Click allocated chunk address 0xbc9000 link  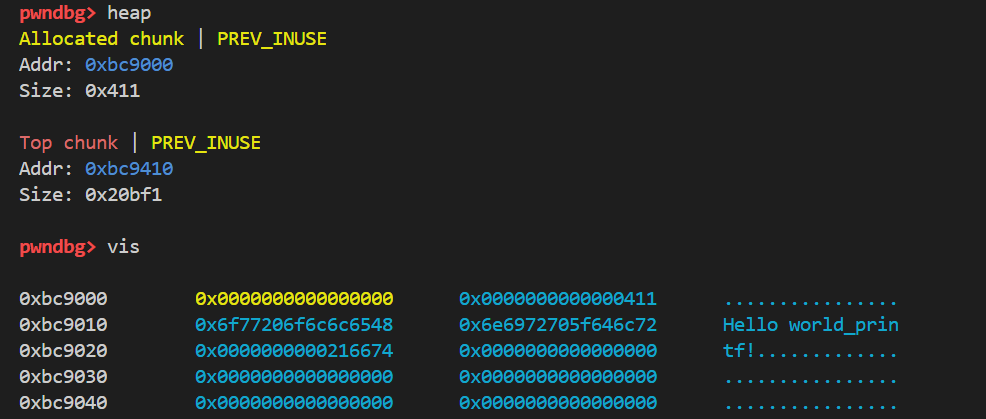[129, 65]
